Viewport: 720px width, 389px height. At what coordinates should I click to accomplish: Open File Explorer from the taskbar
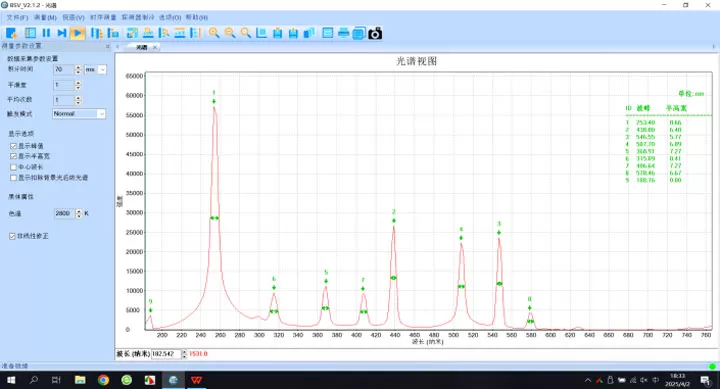[80, 380]
